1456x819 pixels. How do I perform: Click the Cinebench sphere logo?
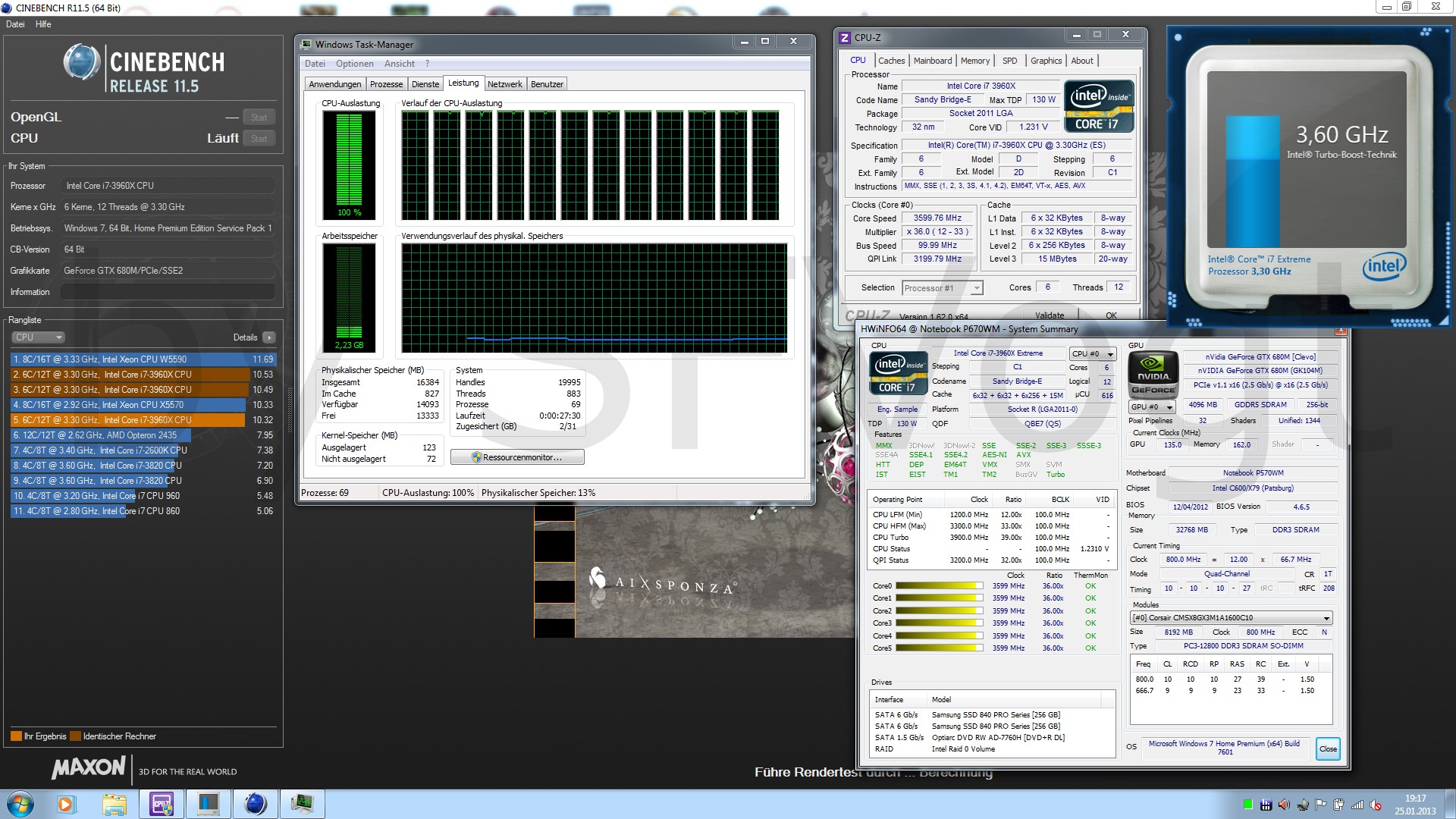click(x=82, y=62)
